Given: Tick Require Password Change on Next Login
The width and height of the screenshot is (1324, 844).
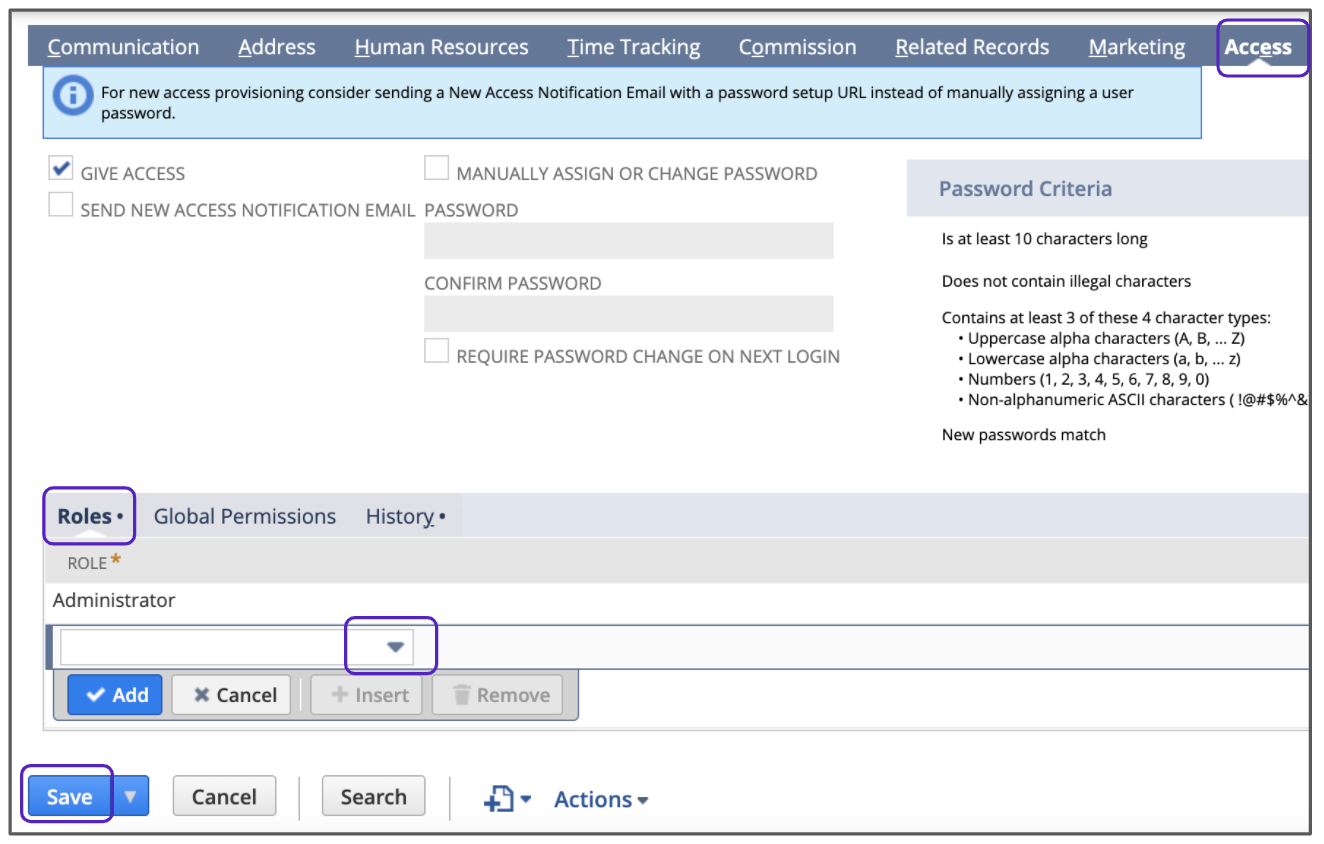Looking at the screenshot, I should click(437, 353).
